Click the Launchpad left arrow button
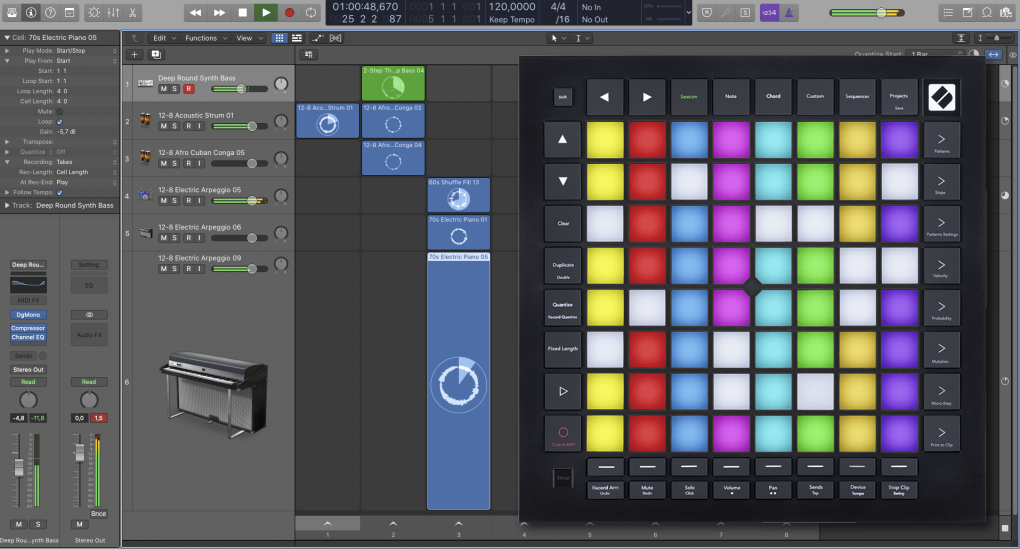 tap(605, 96)
